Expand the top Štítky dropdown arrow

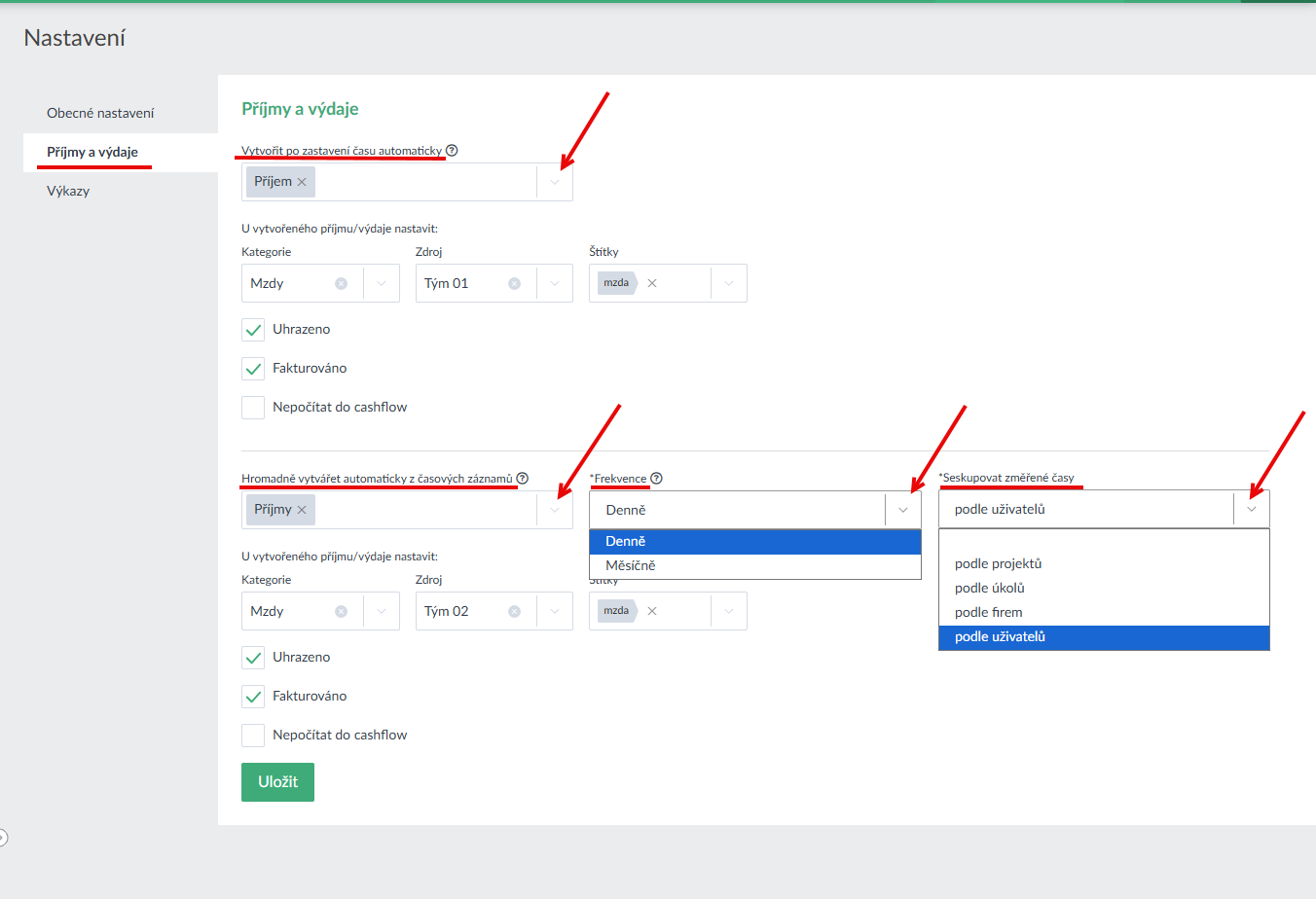point(729,284)
